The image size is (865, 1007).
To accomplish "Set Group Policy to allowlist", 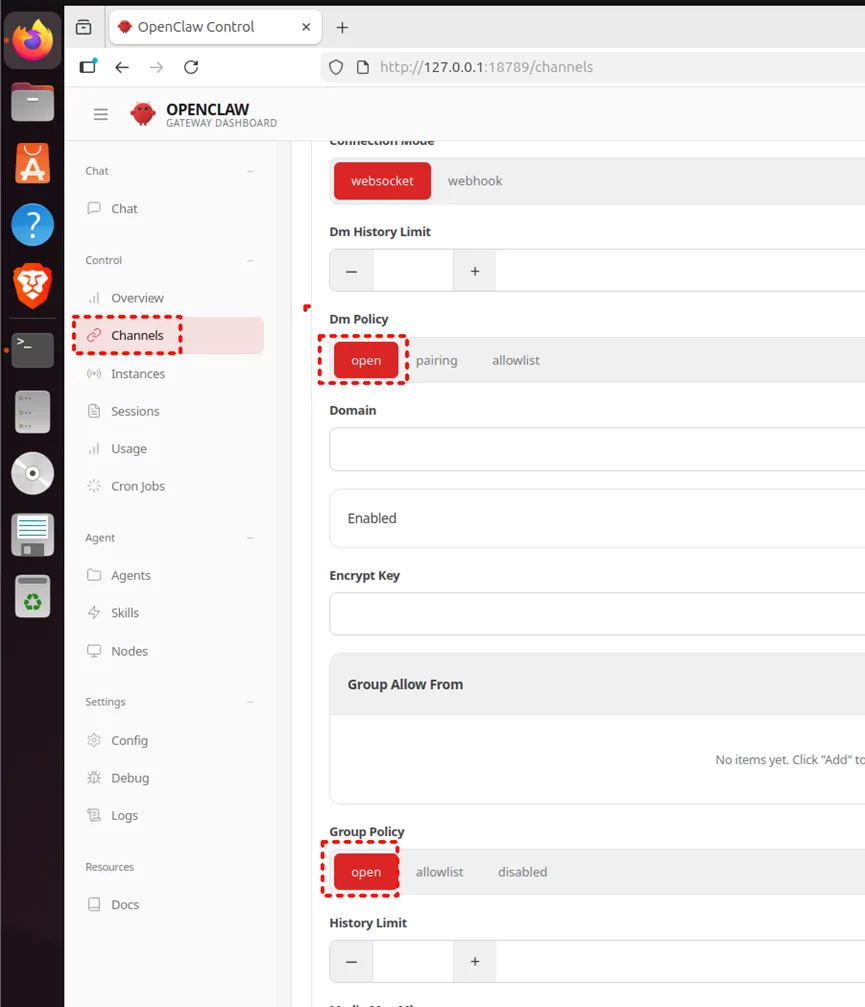I will (x=439, y=872).
